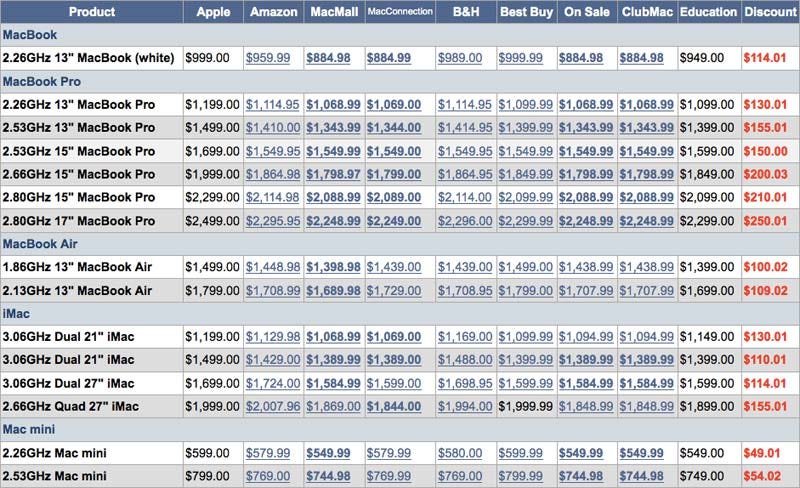The image size is (800, 488).
Task: Open Best Buy's $999.99 white MacBook link
Action: pos(520,58)
